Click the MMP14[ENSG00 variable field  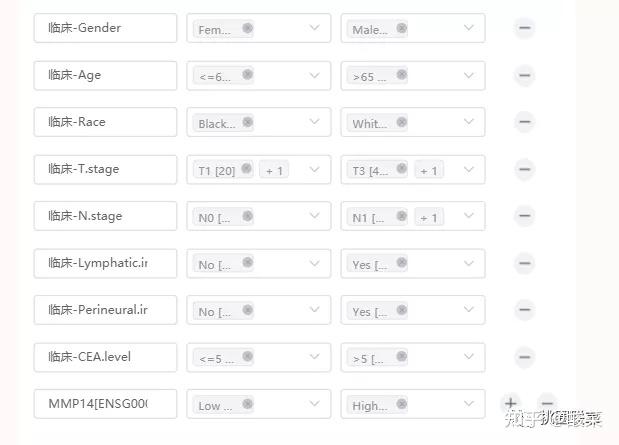(x=105, y=404)
